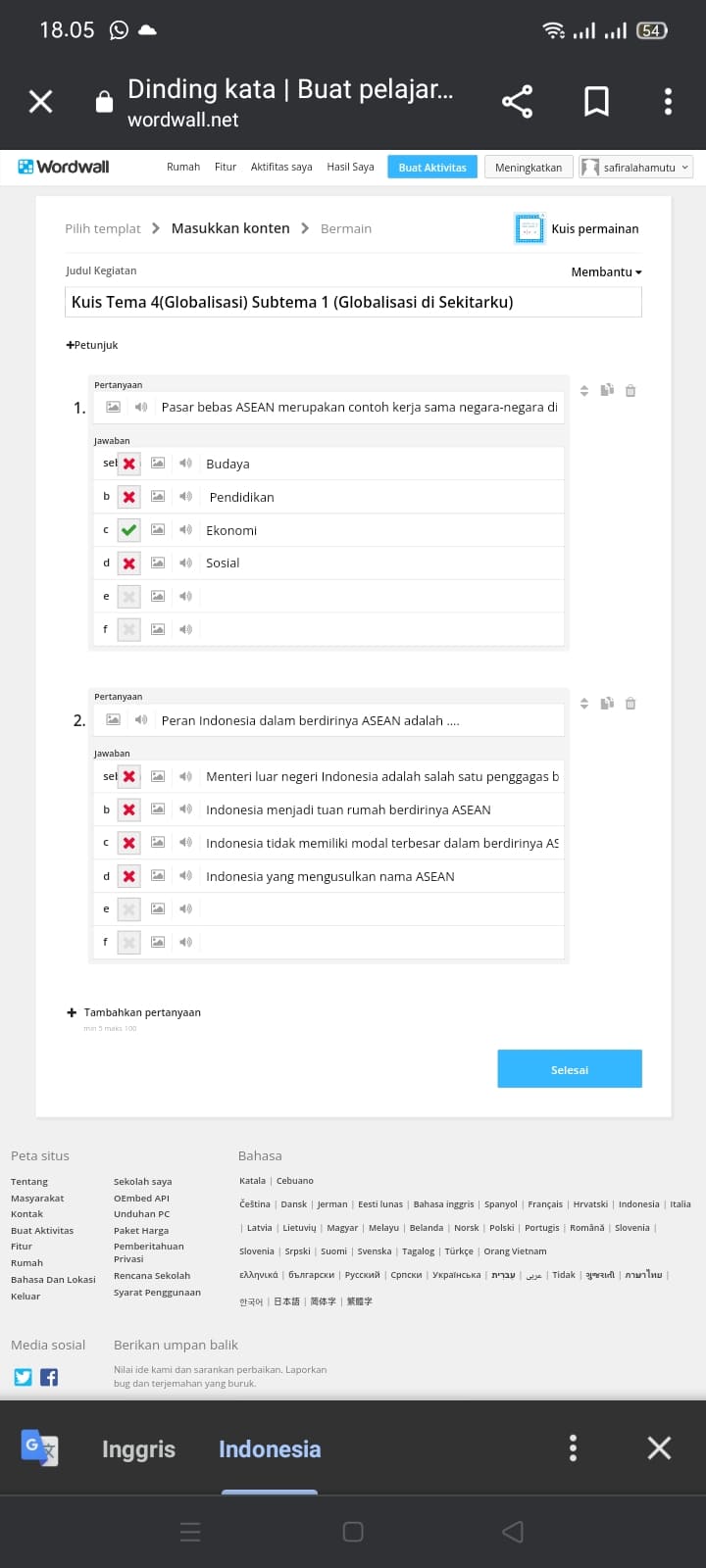Expand the +Petunjuk instructions section
Screen dimensions: 706x1568
click(92, 345)
